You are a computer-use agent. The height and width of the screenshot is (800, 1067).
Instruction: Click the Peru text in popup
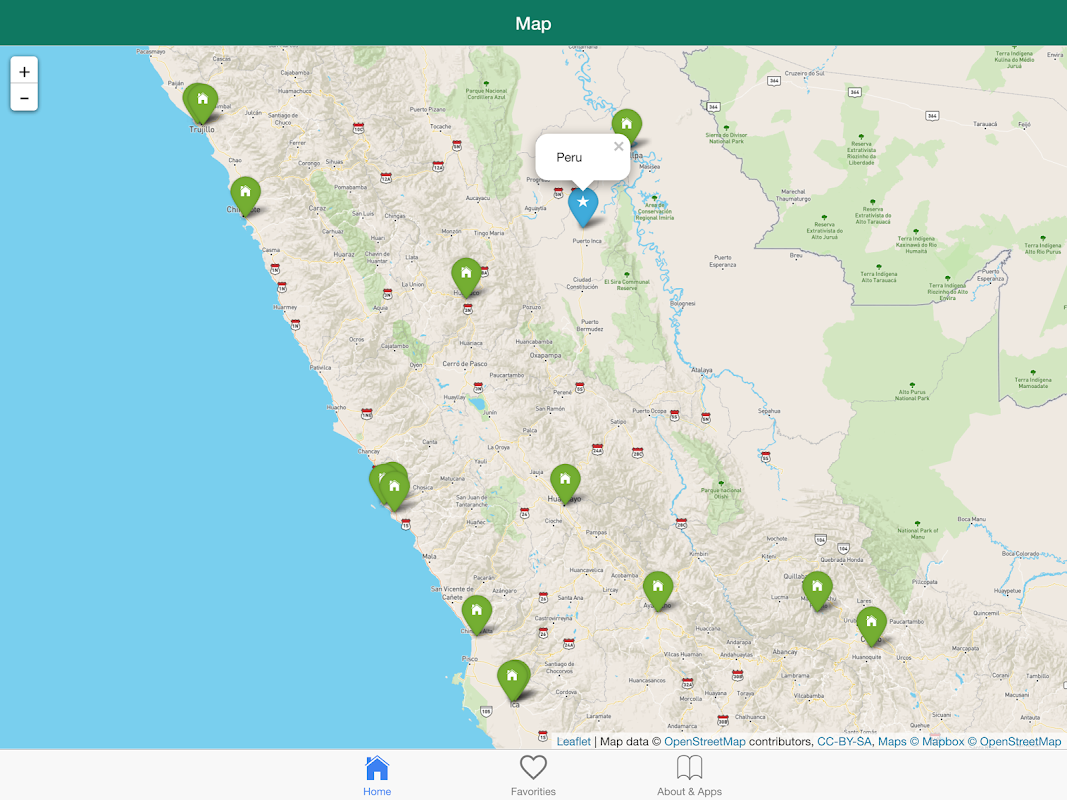pos(569,158)
